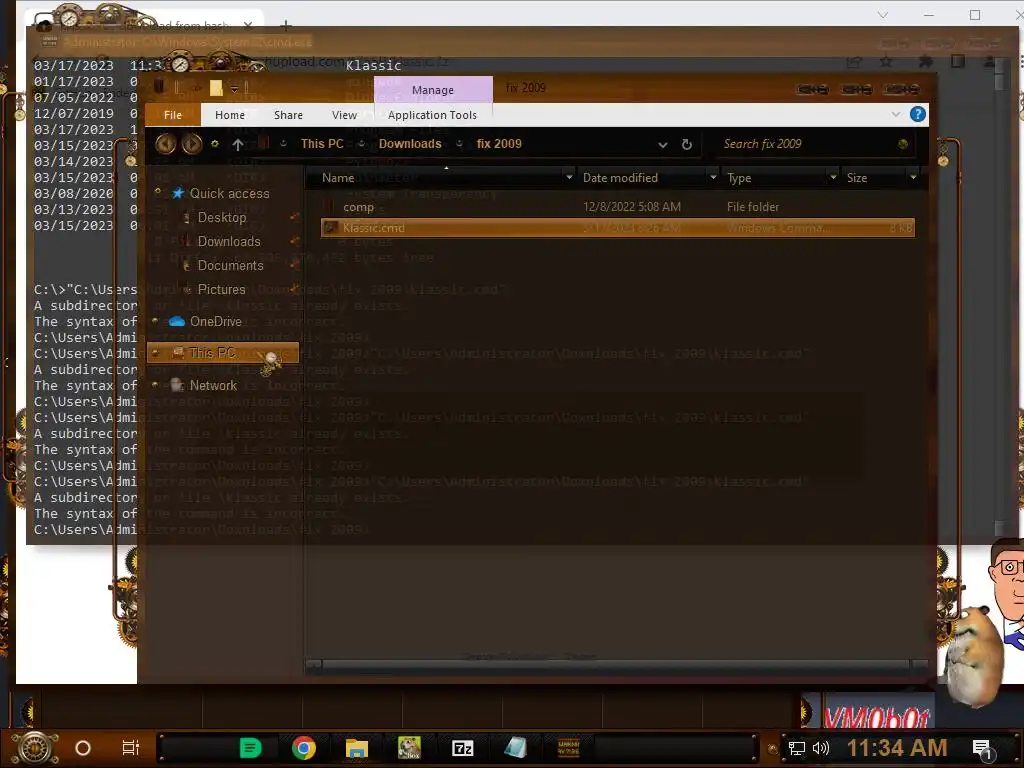Go up one folder level
The image size is (1024, 768).
coord(238,144)
